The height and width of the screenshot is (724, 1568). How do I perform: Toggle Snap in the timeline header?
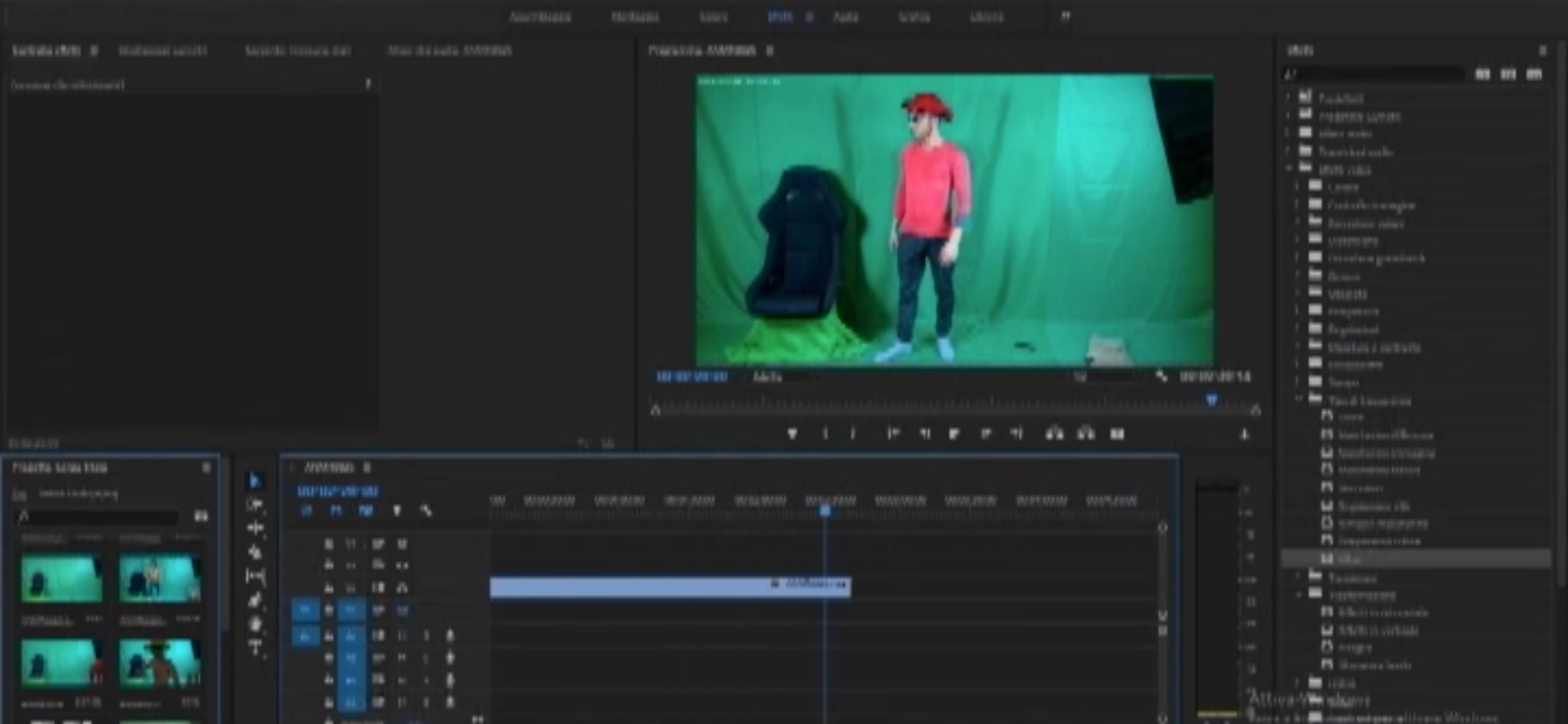pos(336,510)
